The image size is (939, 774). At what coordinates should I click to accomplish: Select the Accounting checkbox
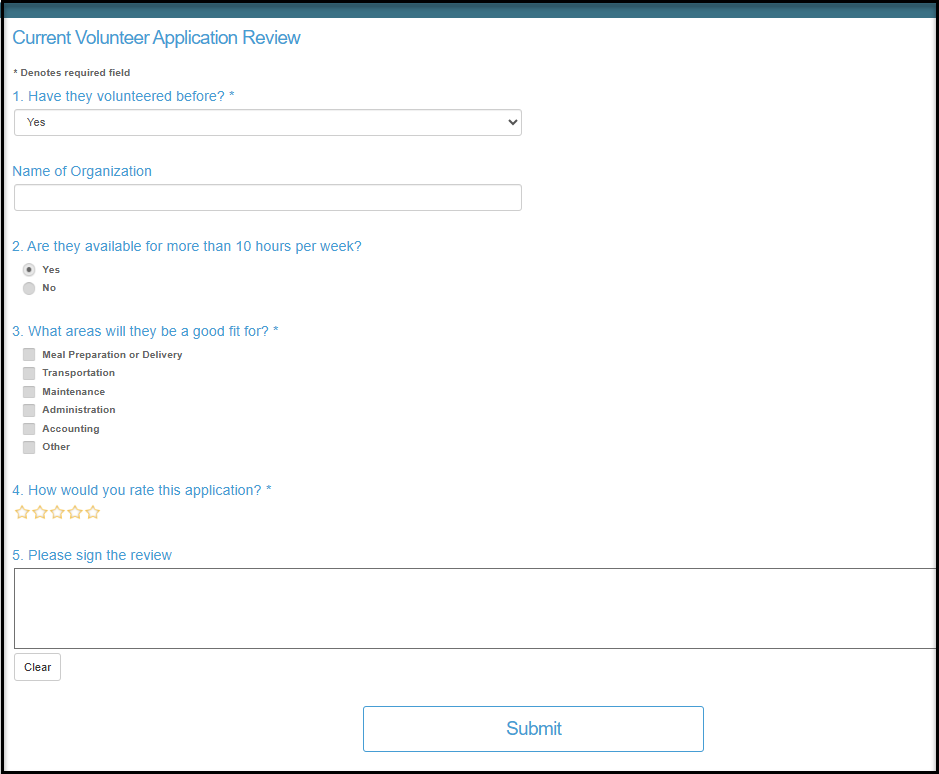tap(29, 429)
